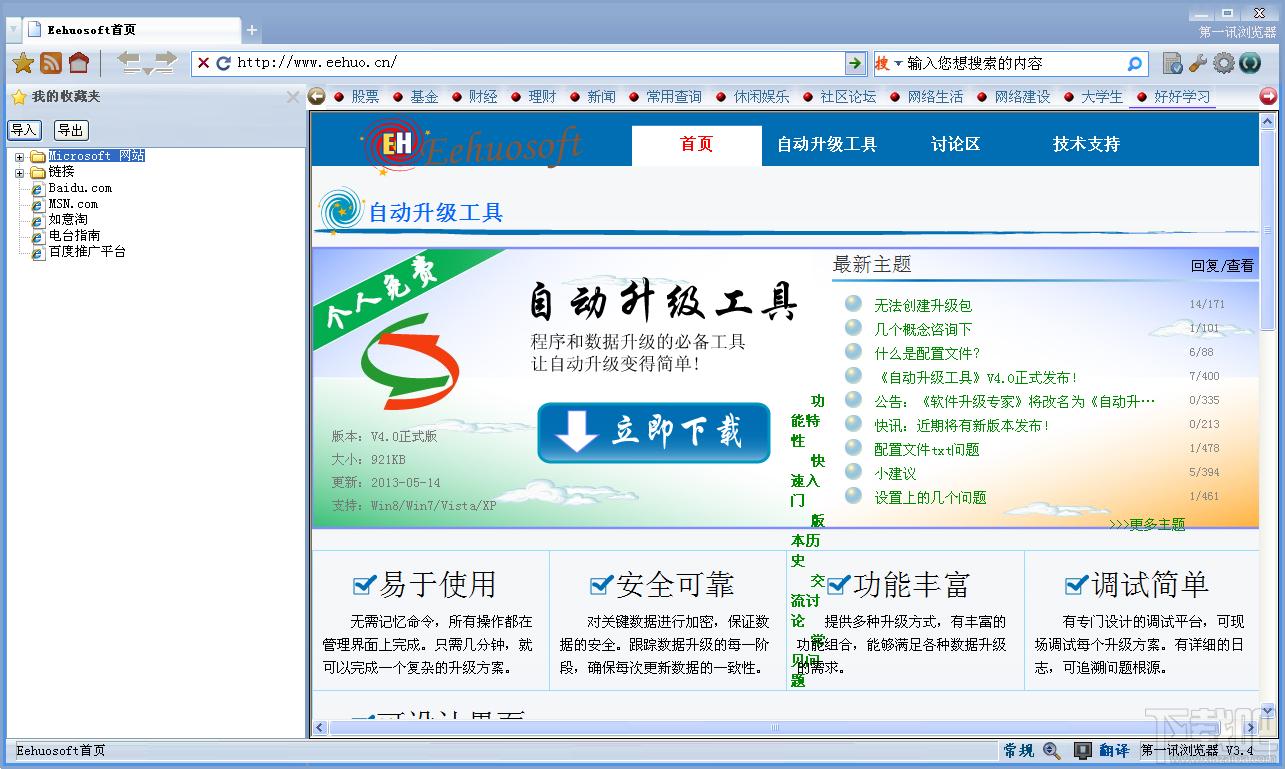Toggle the 功能丰富 checkbox icon
The width and height of the screenshot is (1285, 769).
coord(838,584)
